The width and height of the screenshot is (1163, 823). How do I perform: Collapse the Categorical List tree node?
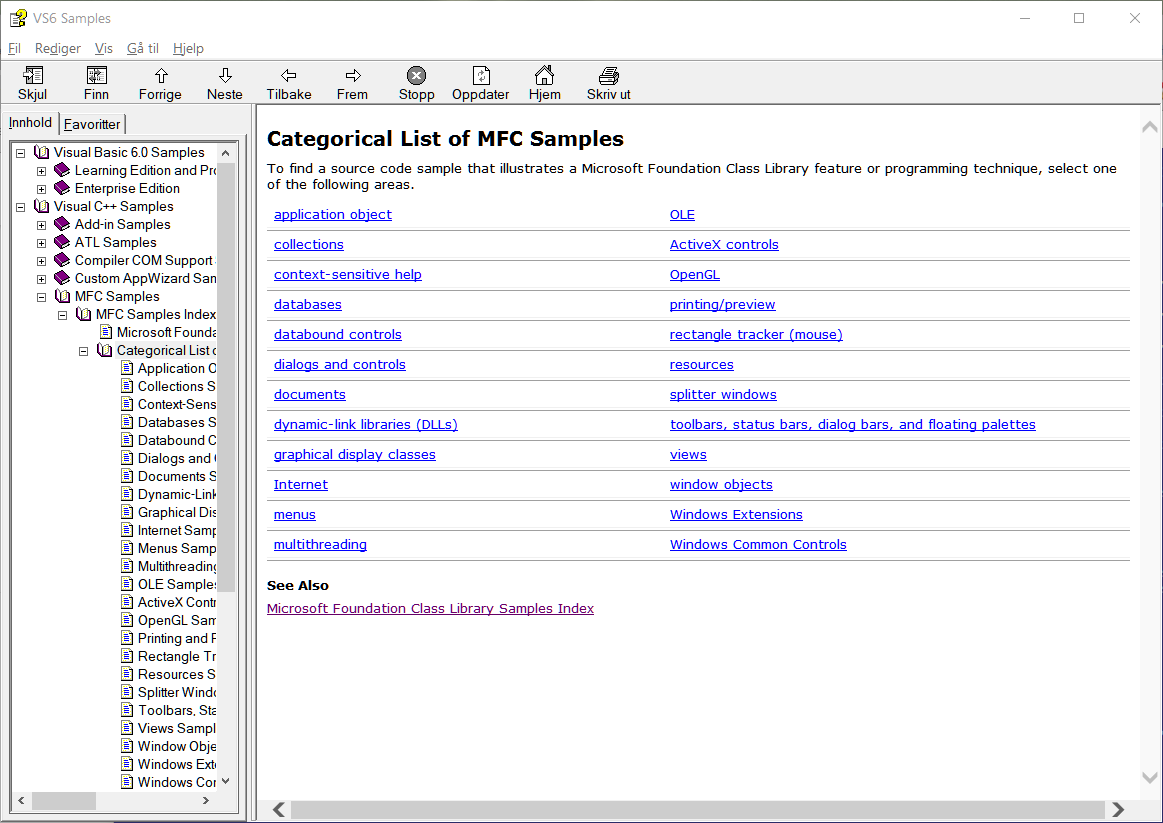click(84, 351)
